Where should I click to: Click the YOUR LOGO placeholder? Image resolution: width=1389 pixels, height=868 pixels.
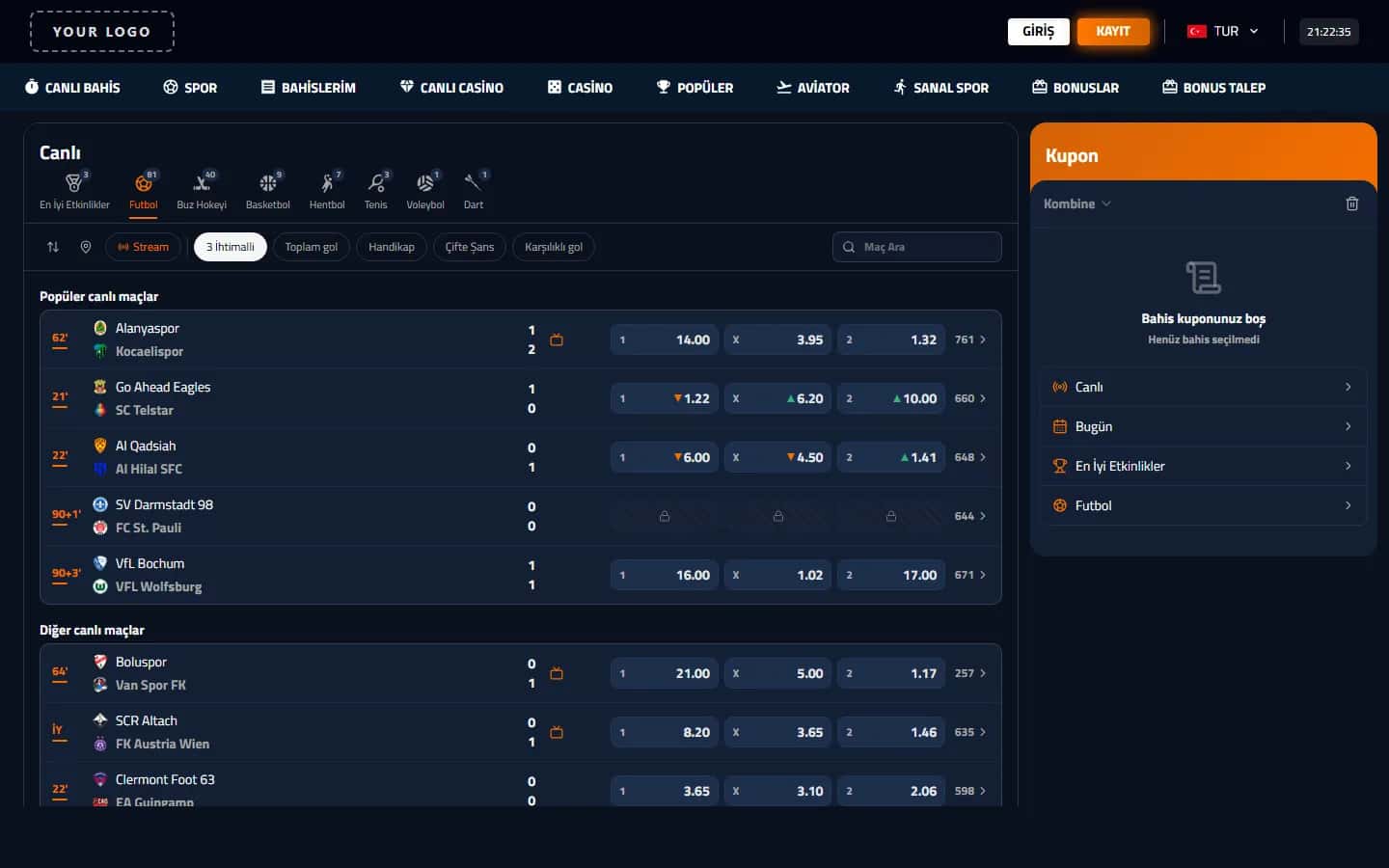pos(102,31)
